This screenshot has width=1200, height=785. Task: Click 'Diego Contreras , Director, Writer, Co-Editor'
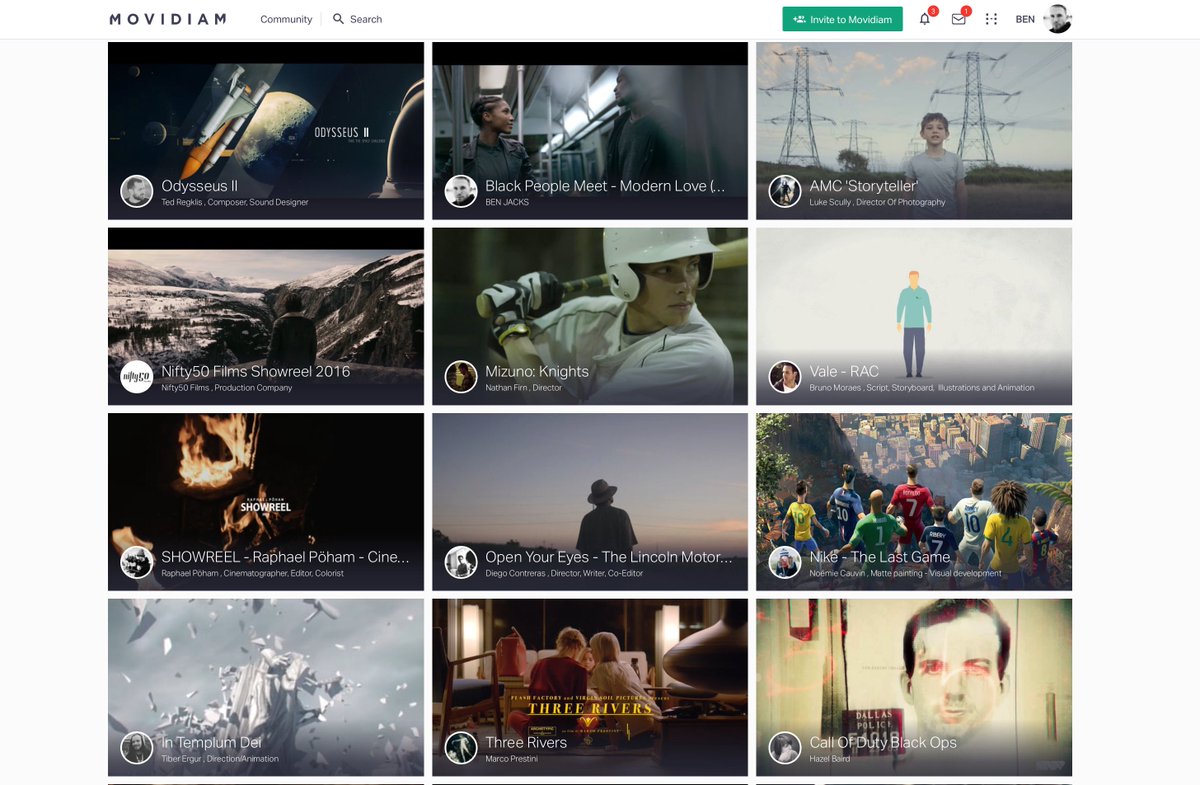point(564,574)
